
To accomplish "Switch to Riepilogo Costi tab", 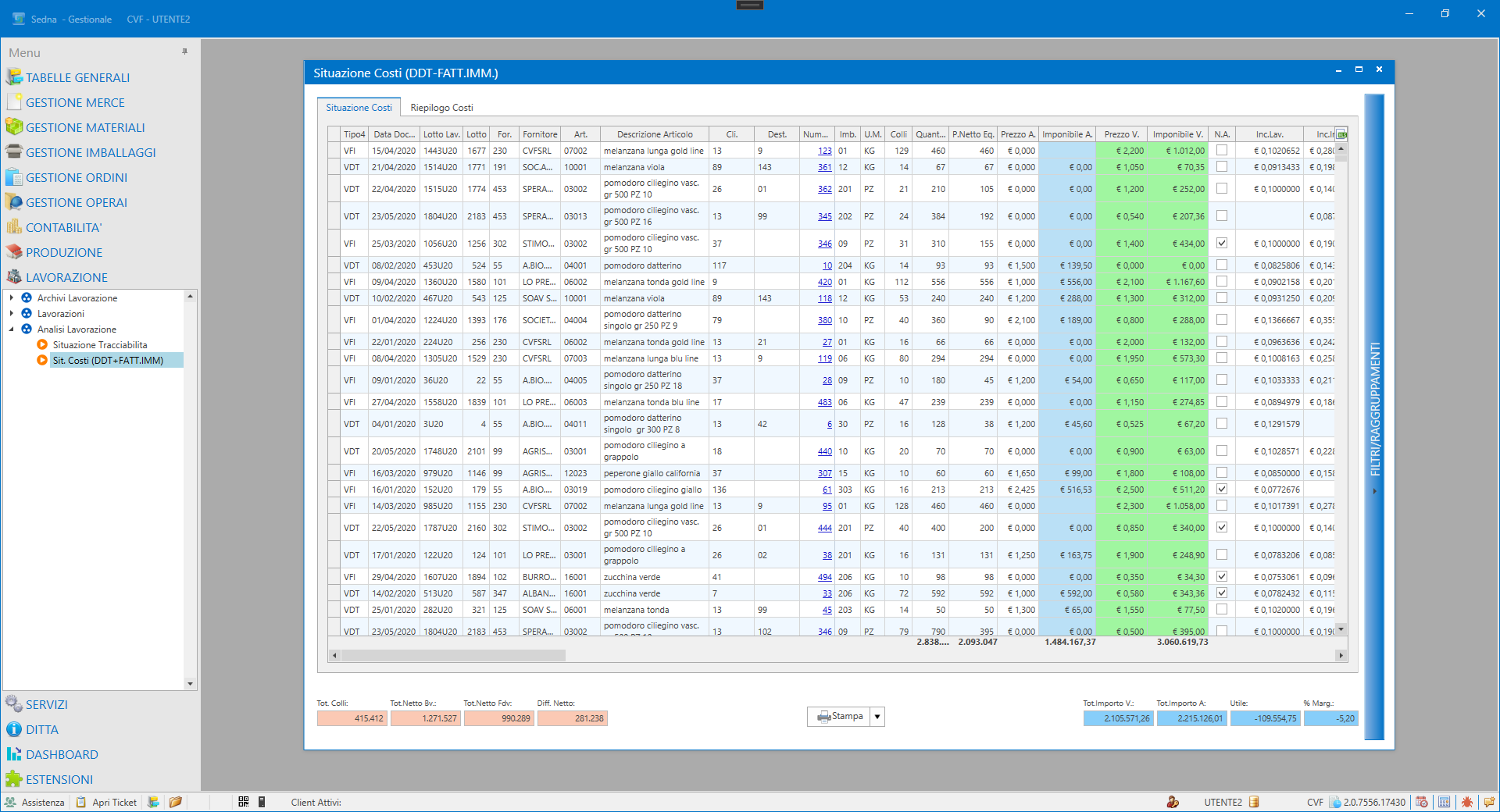I will [441, 107].
